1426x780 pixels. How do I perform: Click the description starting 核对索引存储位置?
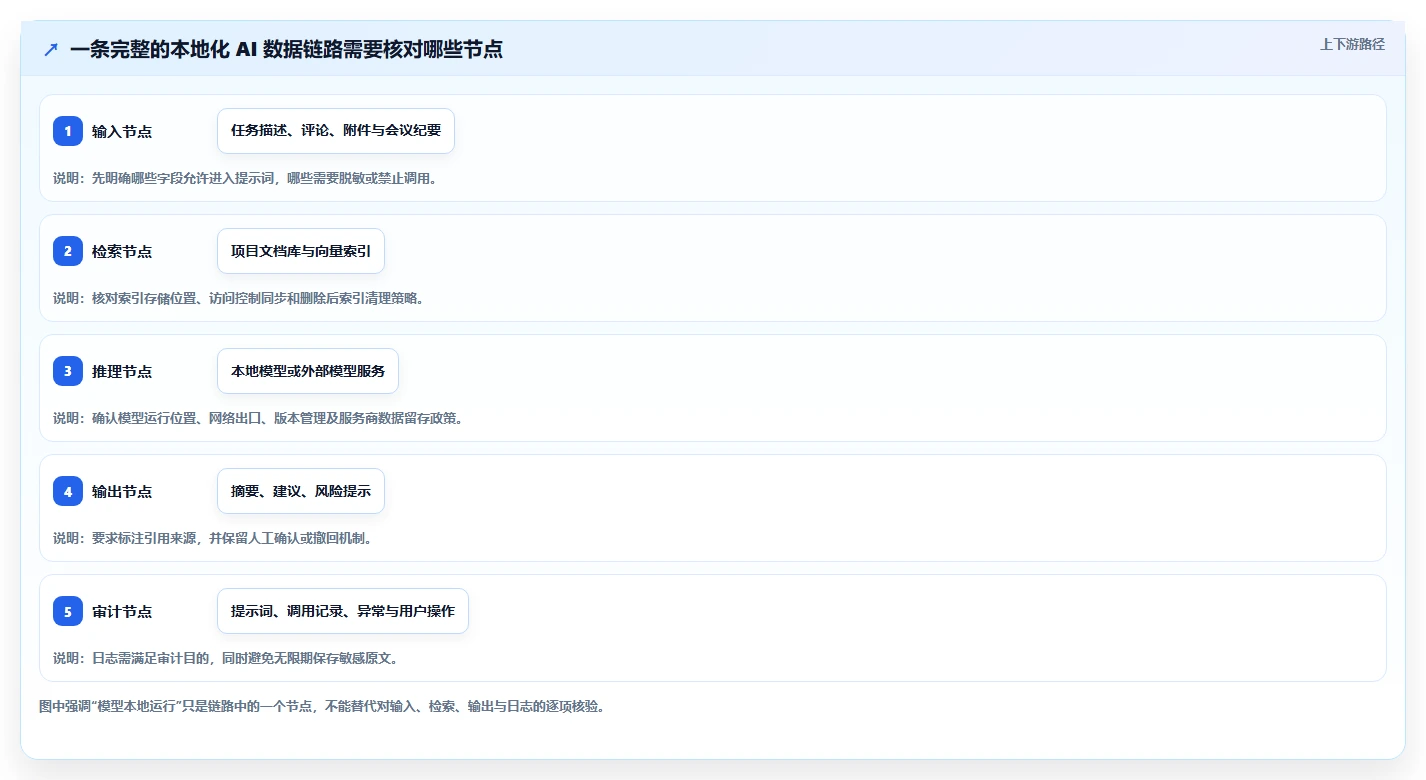[x=238, y=298]
